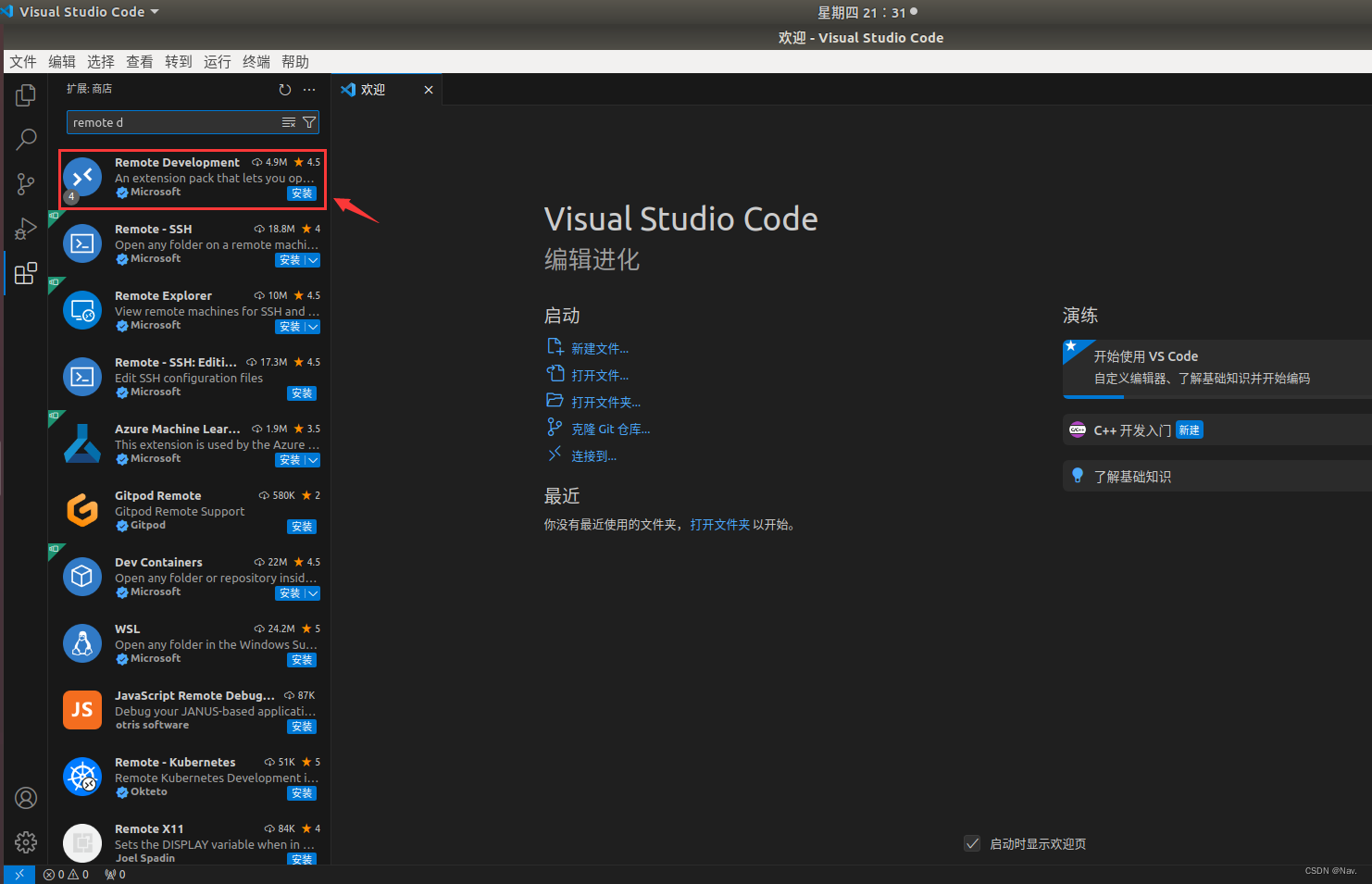Open the 运行 menu

point(218,62)
